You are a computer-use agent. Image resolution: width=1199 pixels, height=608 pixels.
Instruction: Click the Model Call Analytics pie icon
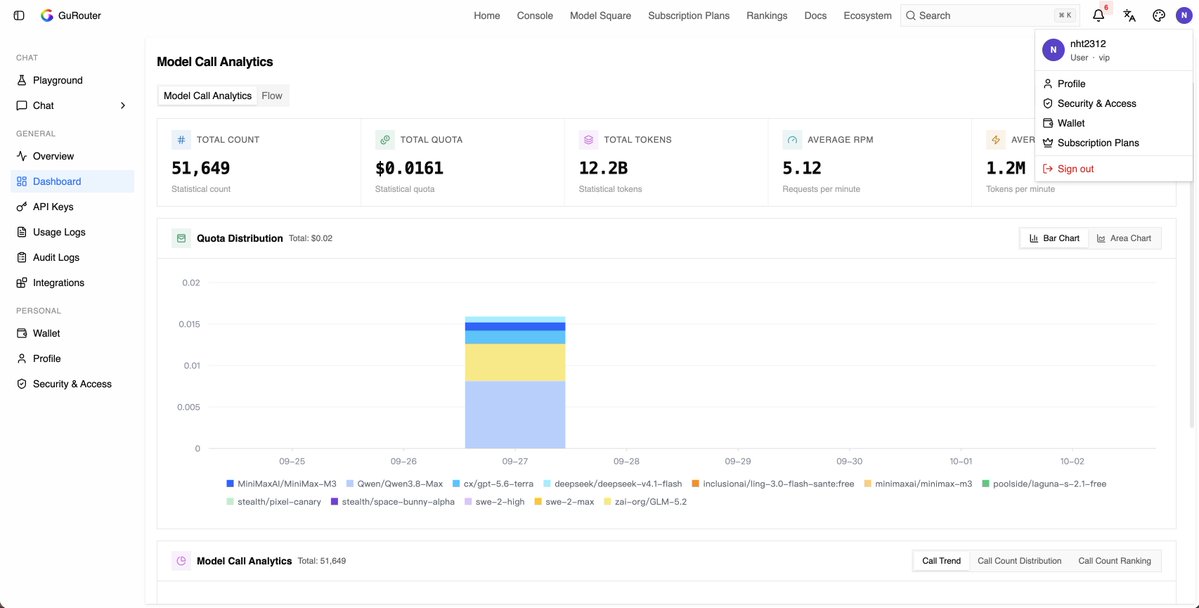(x=181, y=561)
